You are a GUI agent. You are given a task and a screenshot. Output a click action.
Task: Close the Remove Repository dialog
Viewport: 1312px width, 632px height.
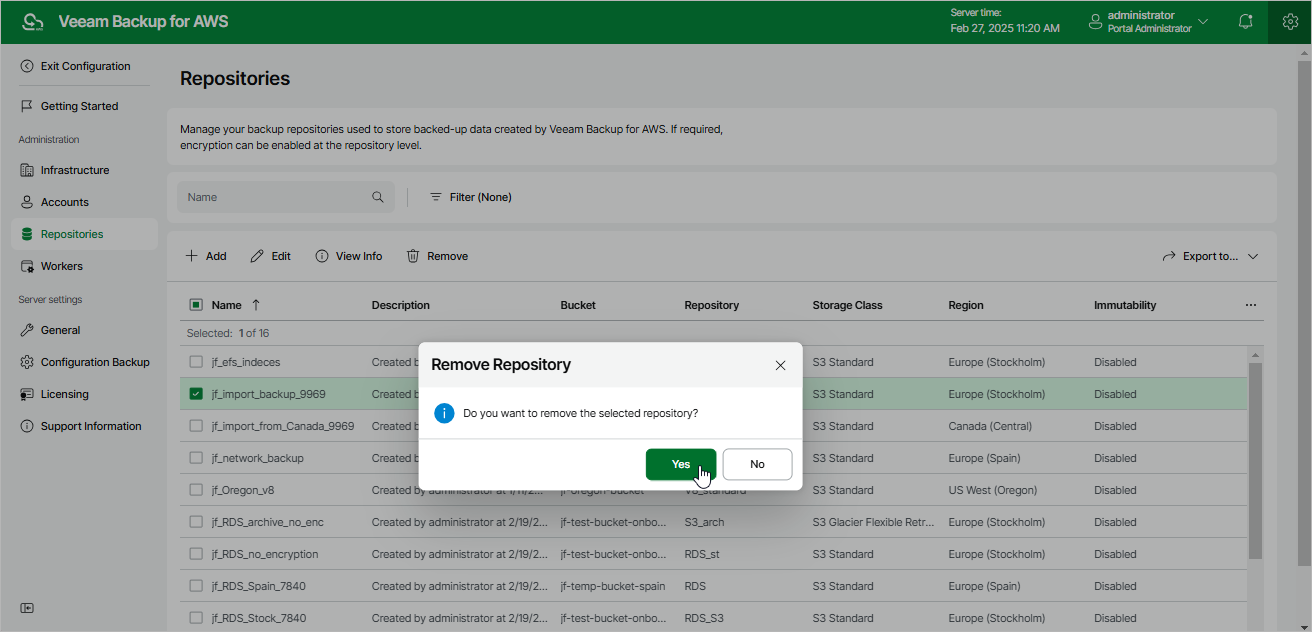click(x=780, y=365)
